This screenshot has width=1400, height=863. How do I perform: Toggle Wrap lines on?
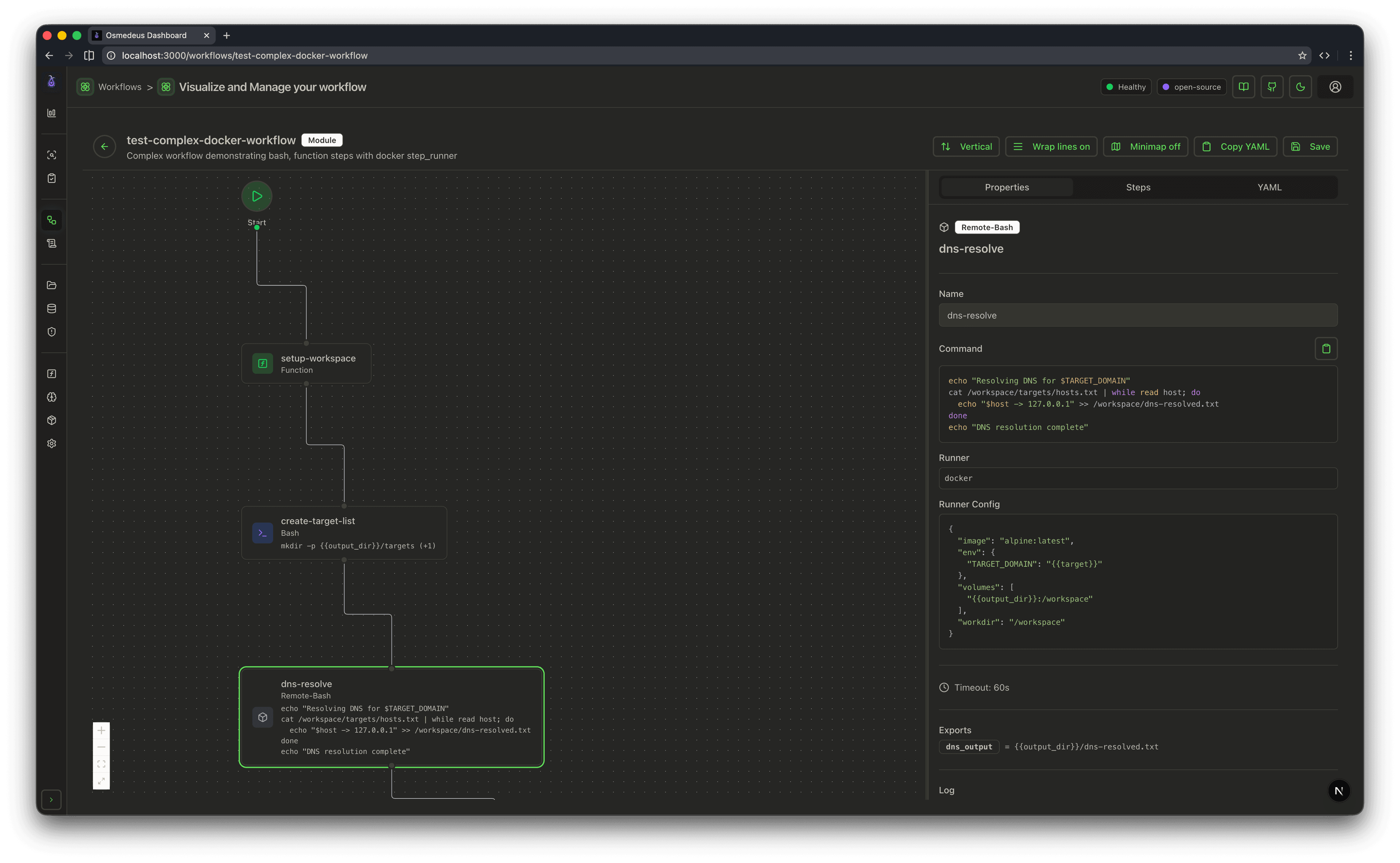(x=1051, y=146)
